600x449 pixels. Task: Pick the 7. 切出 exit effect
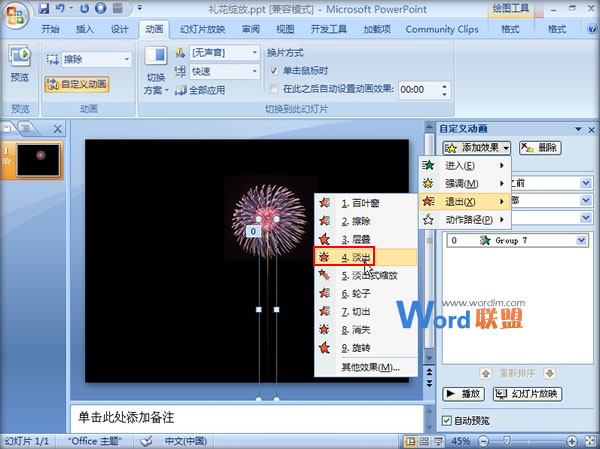pyautogui.click(x=365, y=312)
